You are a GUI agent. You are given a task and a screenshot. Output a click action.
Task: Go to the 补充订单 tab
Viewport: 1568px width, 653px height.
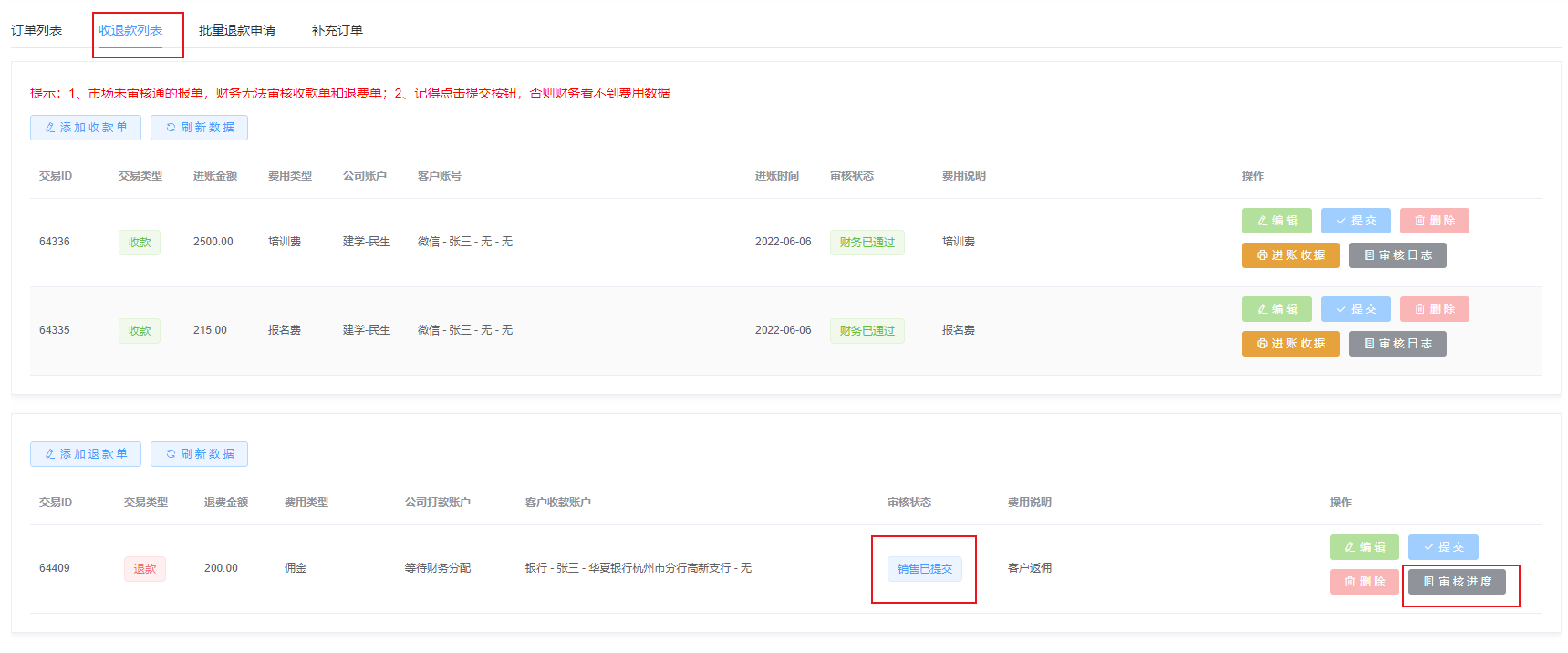point(337,30)
